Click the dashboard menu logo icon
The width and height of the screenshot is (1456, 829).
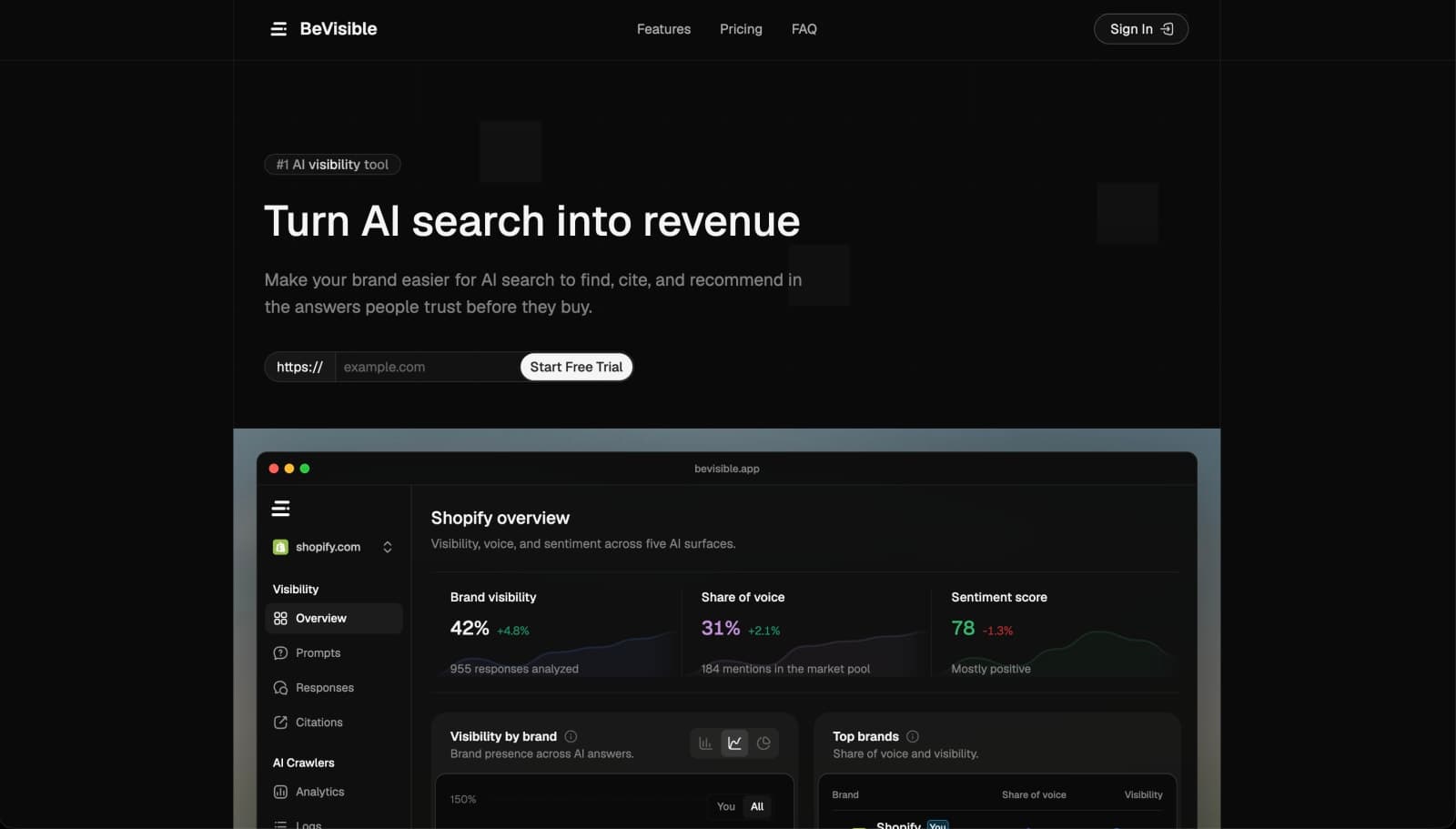pyautogui.click(x=280, y=509)
